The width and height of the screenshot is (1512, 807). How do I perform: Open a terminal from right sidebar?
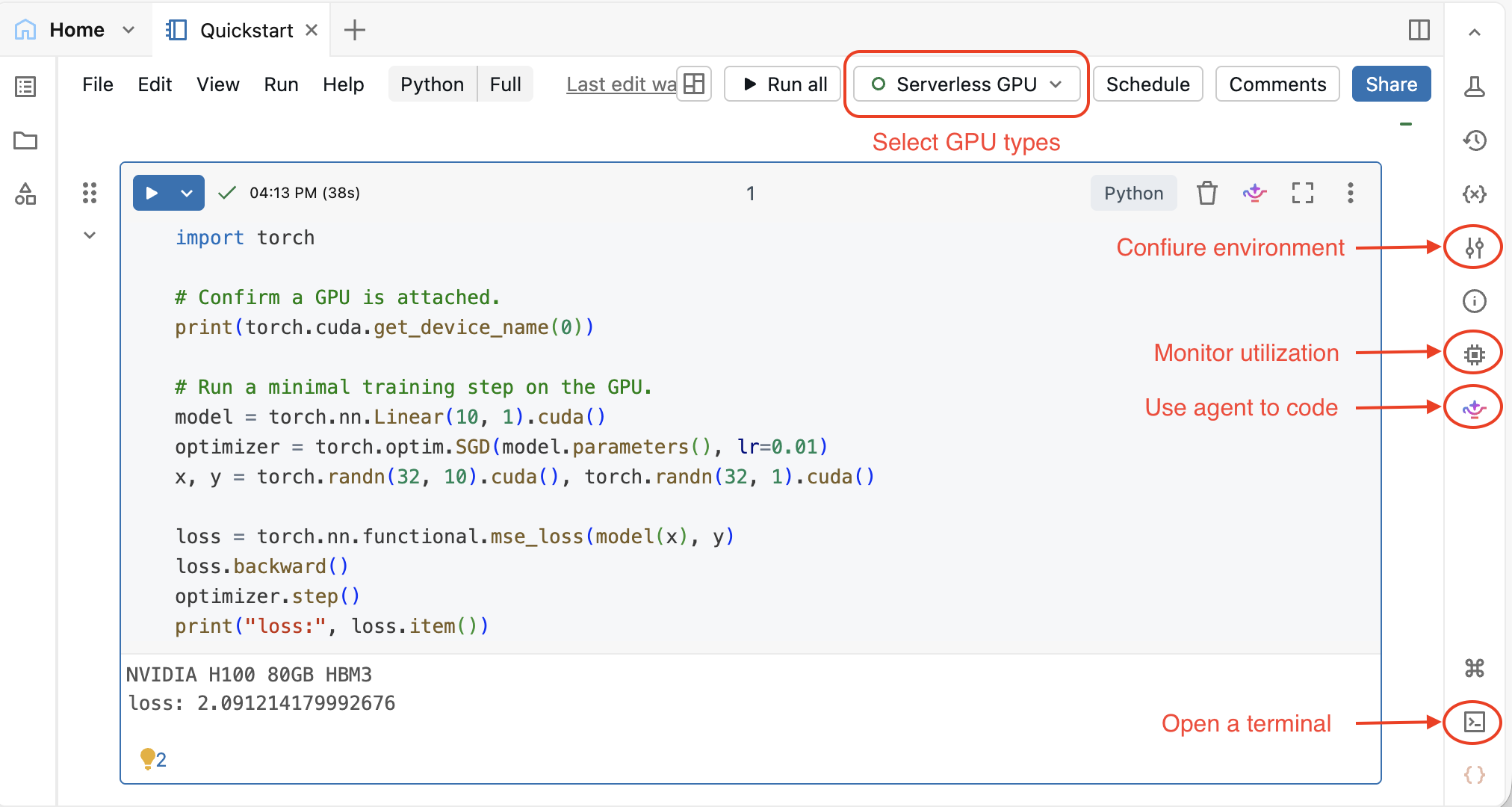coord(1475,722)
